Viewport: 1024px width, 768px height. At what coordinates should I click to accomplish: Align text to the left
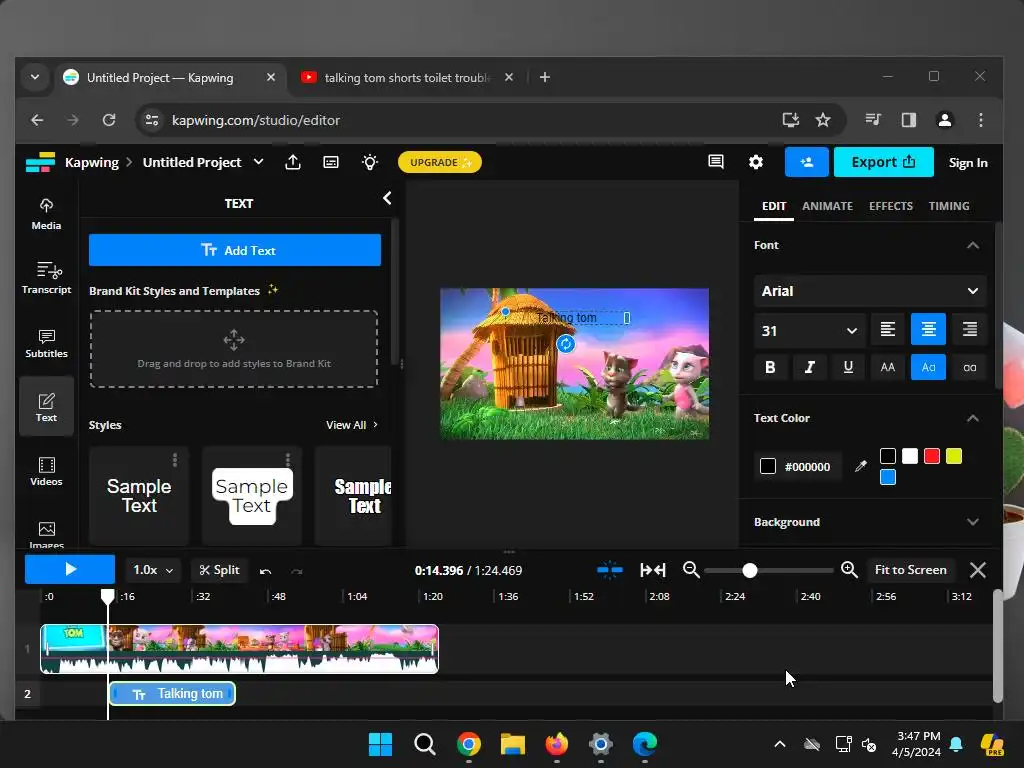(888, 330)
